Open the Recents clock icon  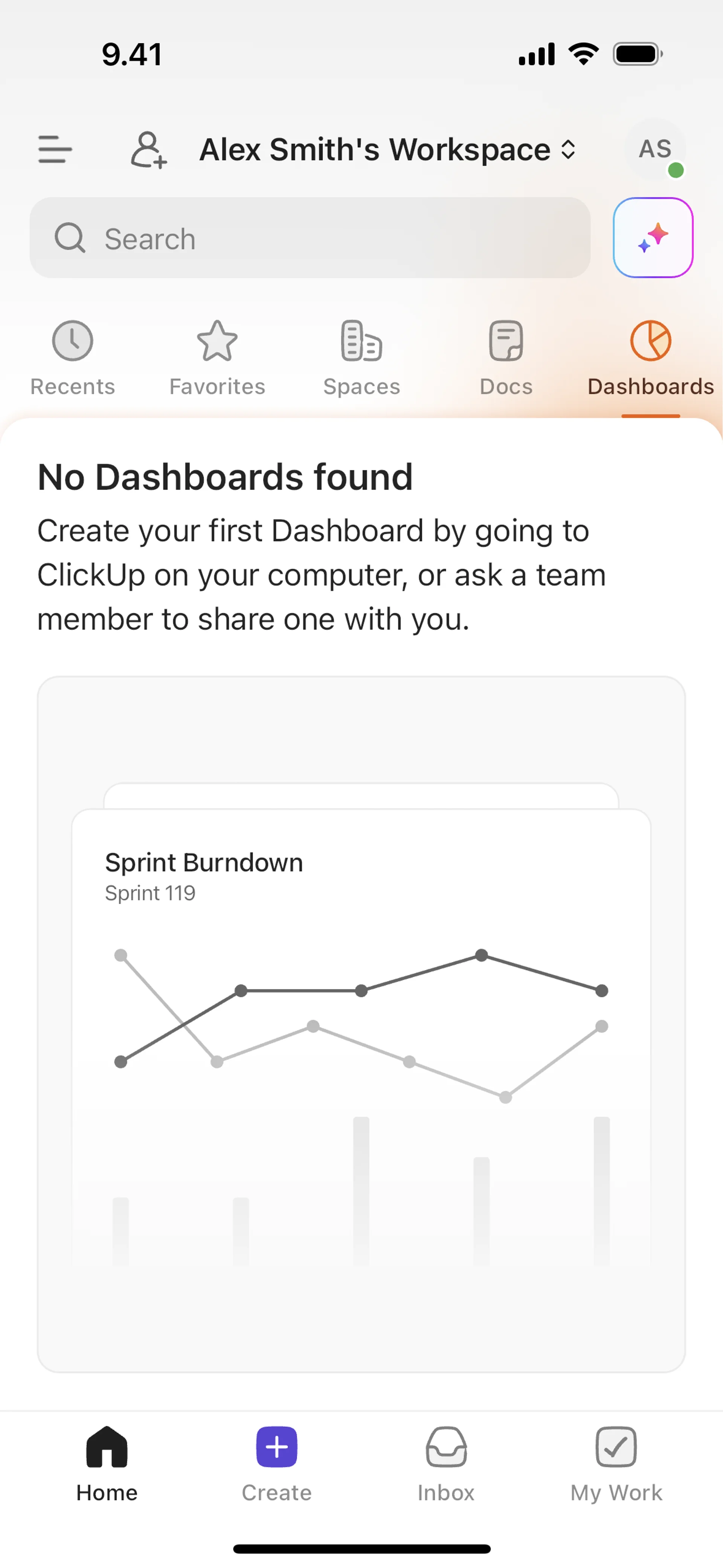72,341
